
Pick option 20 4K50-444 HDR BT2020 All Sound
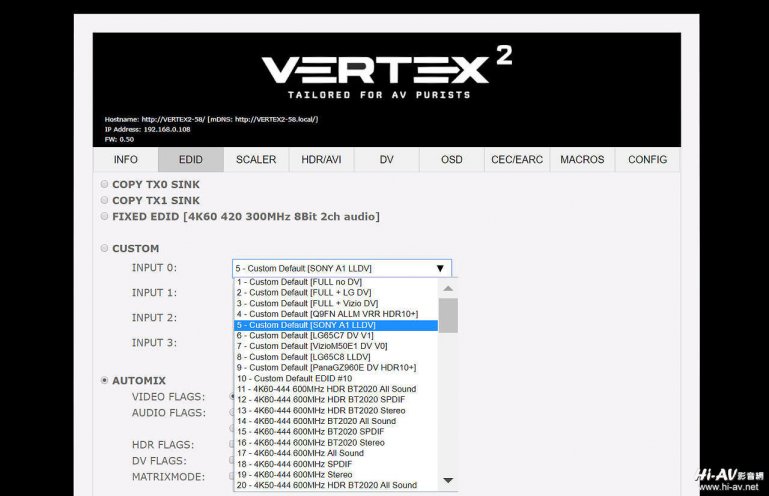(336, 485)
